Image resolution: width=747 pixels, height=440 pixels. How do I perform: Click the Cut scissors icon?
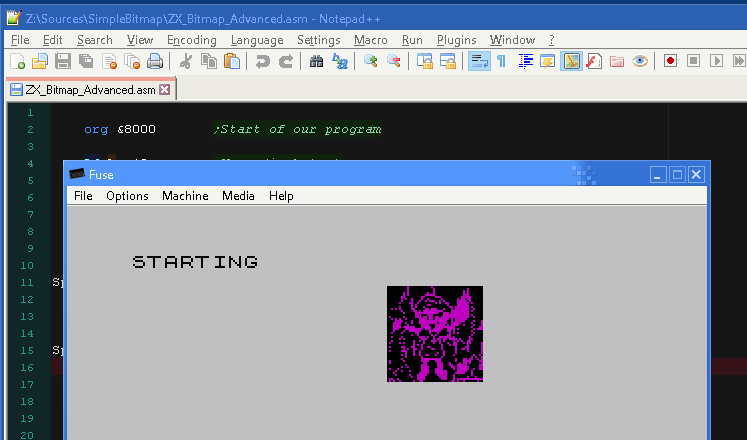(185, 62)
